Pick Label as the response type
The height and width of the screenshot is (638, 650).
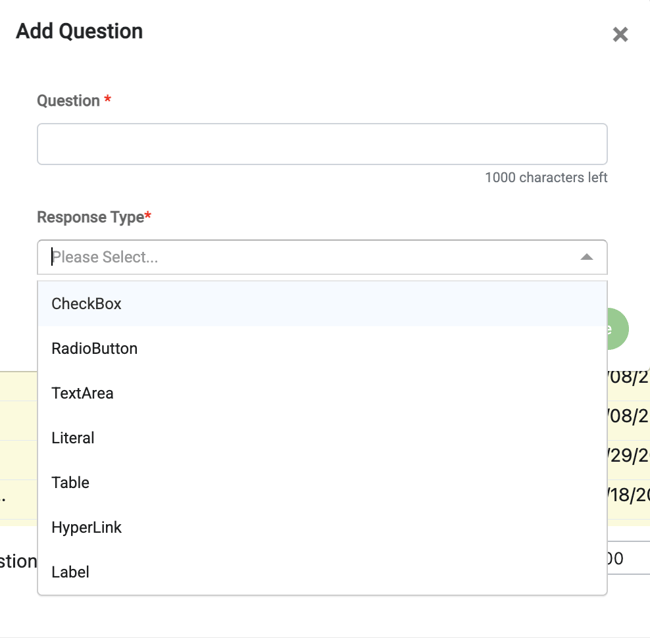(70, 572)
